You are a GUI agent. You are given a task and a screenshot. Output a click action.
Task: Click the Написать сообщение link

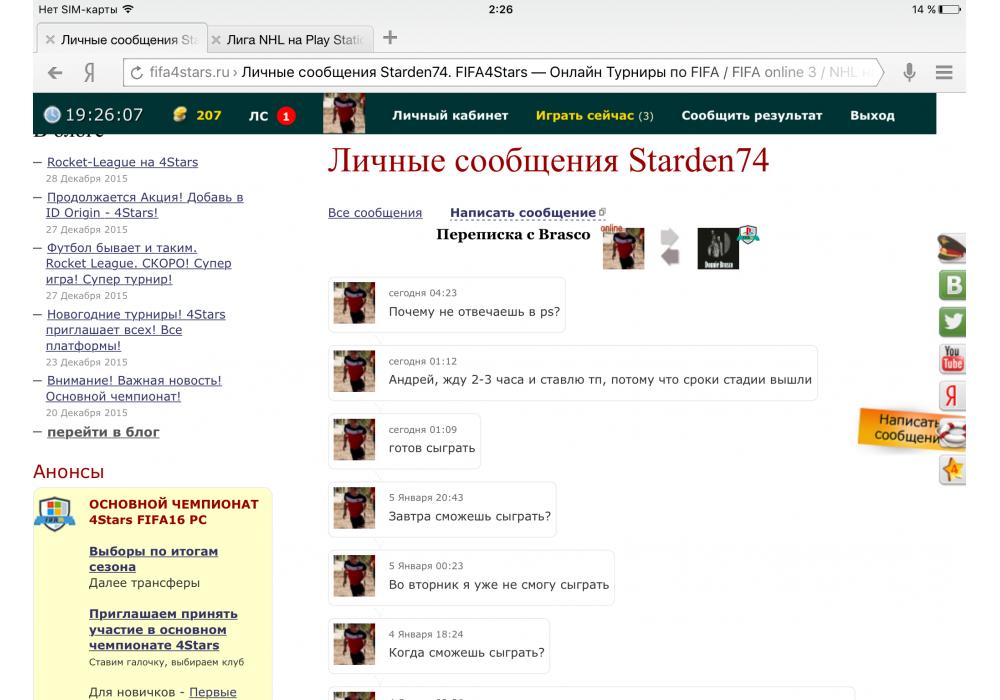pos(523,213)
